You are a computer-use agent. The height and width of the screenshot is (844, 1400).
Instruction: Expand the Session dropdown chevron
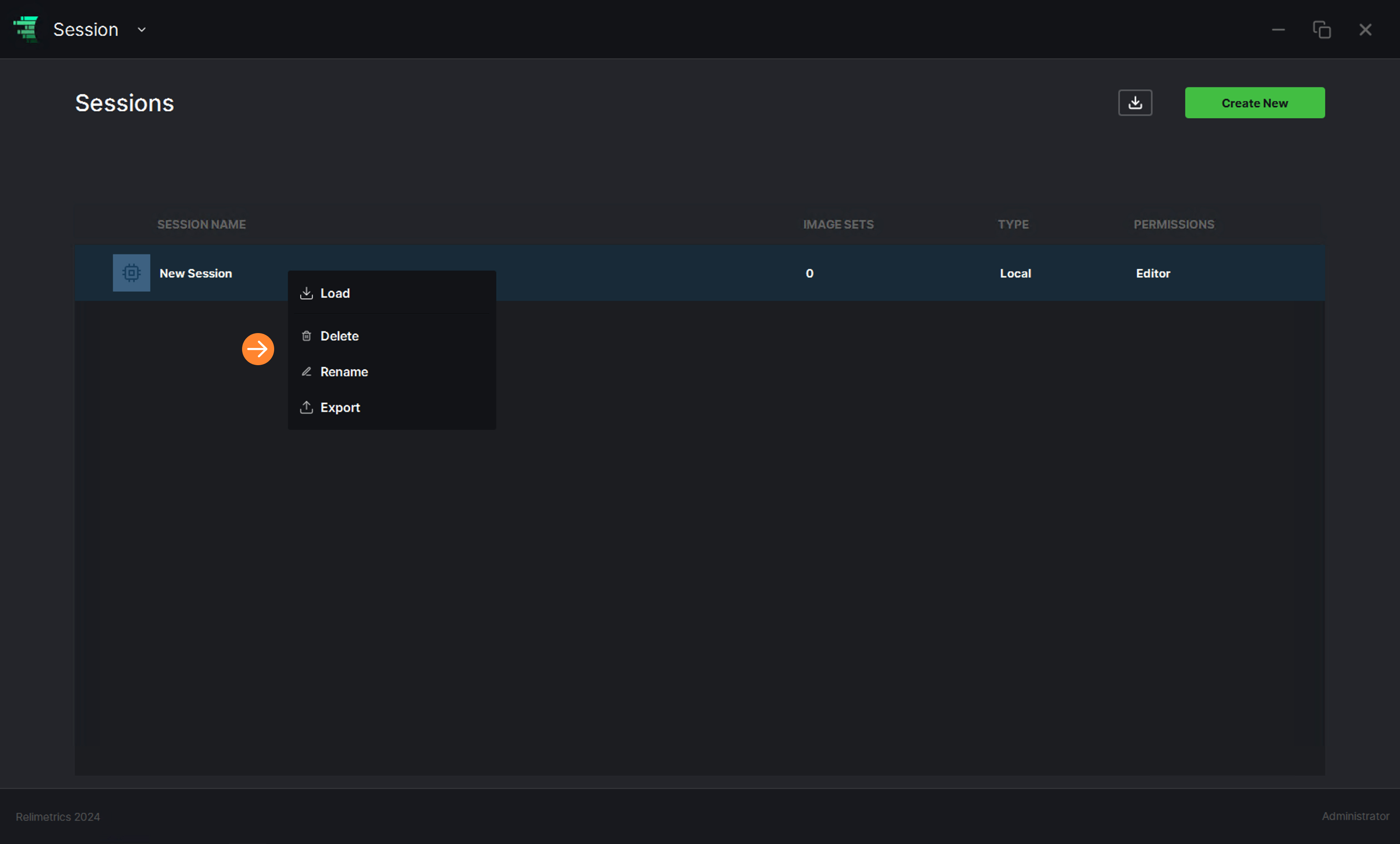[x=142, y=30]
